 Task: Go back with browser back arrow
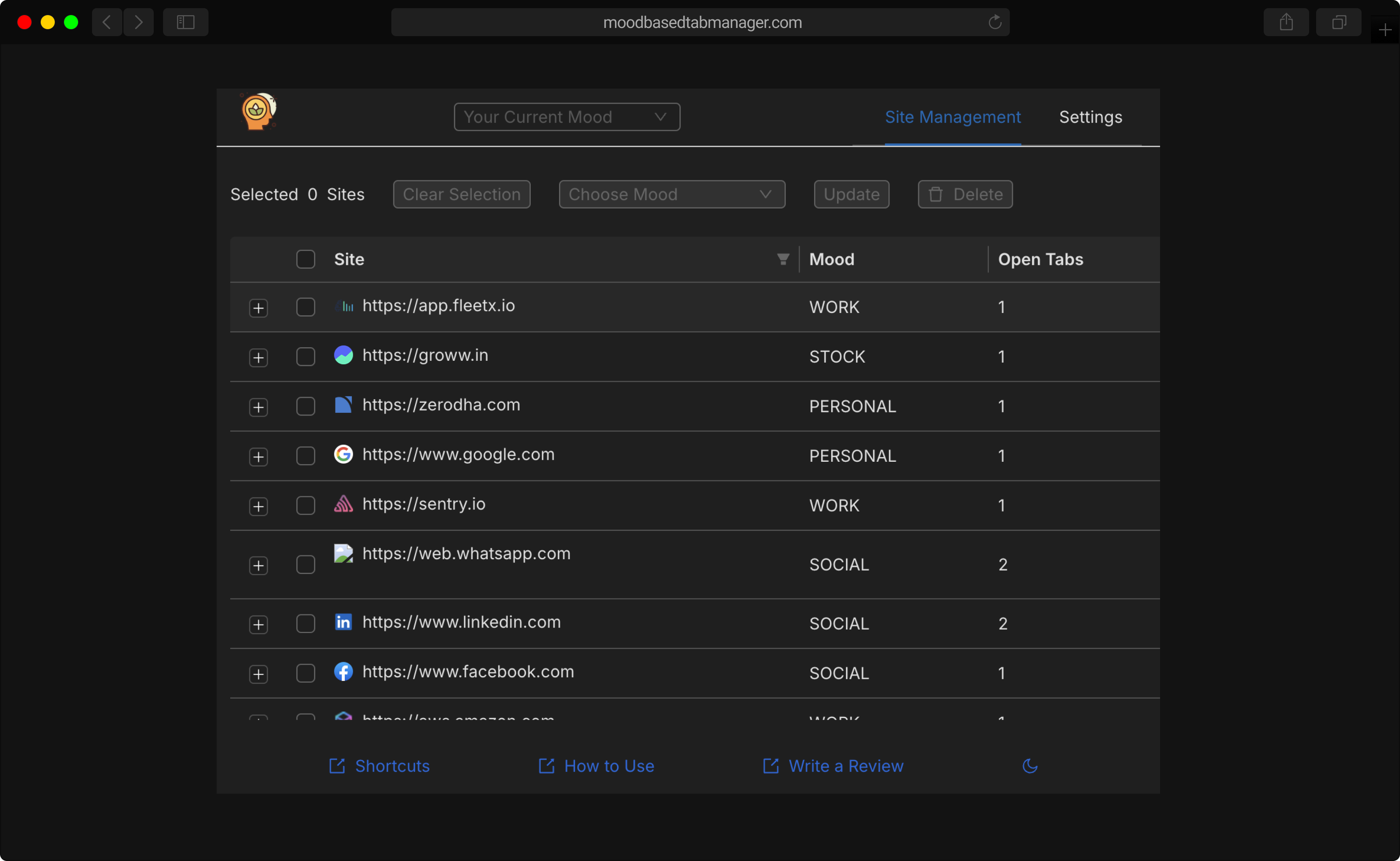[106, 22]
